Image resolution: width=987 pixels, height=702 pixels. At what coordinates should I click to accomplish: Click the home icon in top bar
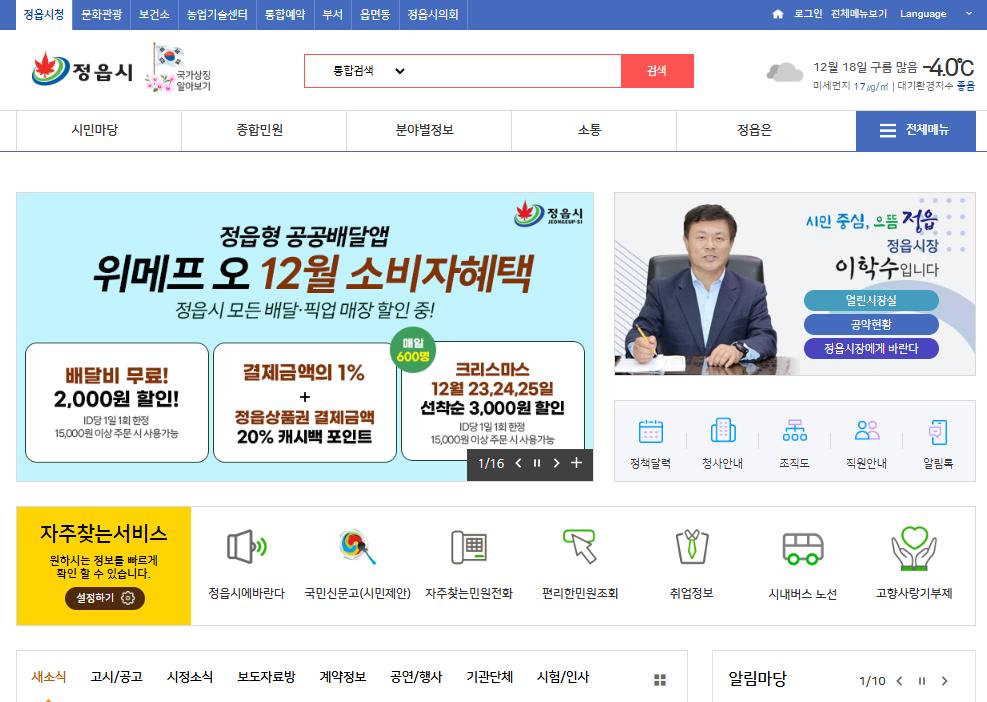tap(778, 14)
